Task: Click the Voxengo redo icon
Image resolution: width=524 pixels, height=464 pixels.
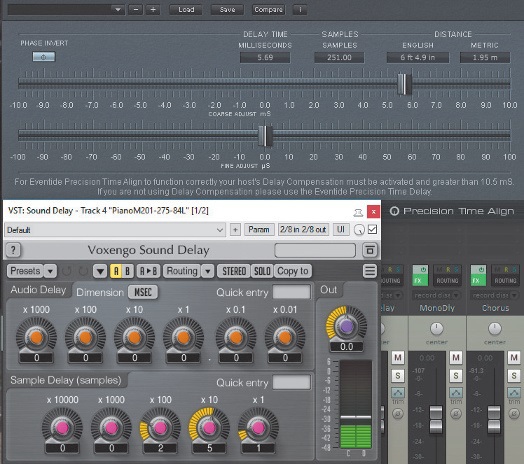Action: (83, 271)
